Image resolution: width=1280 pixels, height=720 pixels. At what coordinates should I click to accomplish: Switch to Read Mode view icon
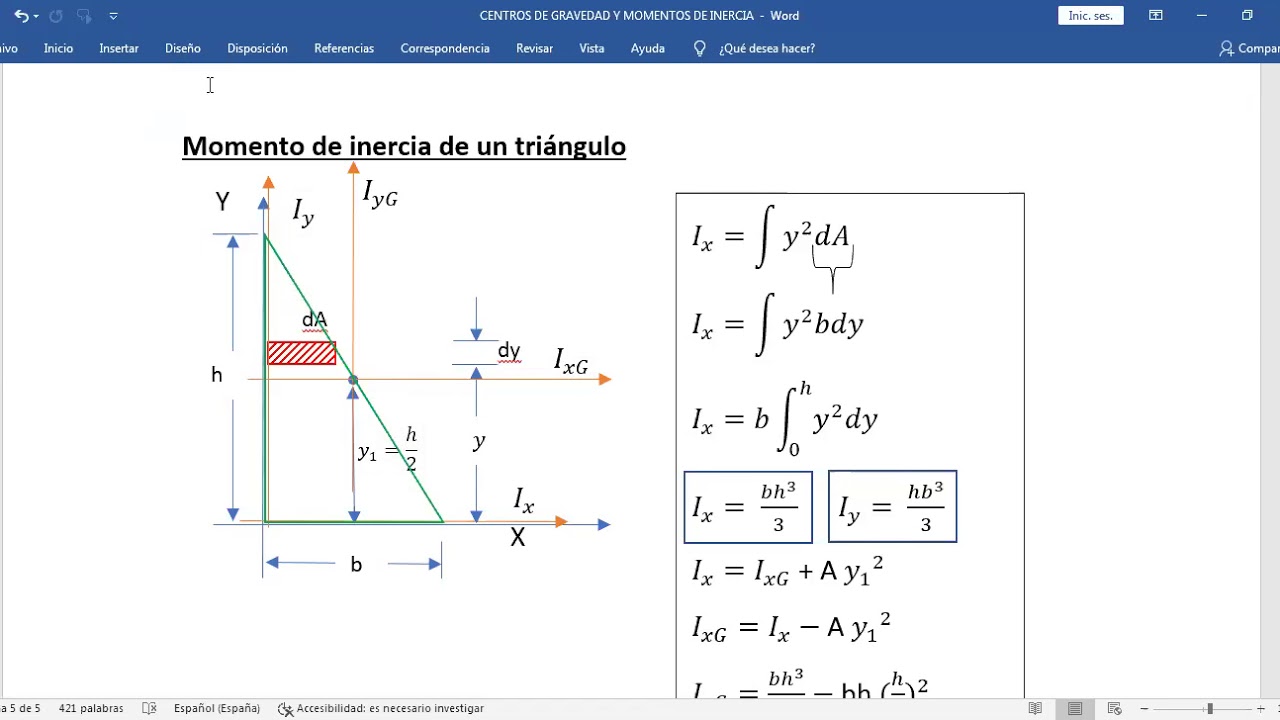(x=1035, y=708)
